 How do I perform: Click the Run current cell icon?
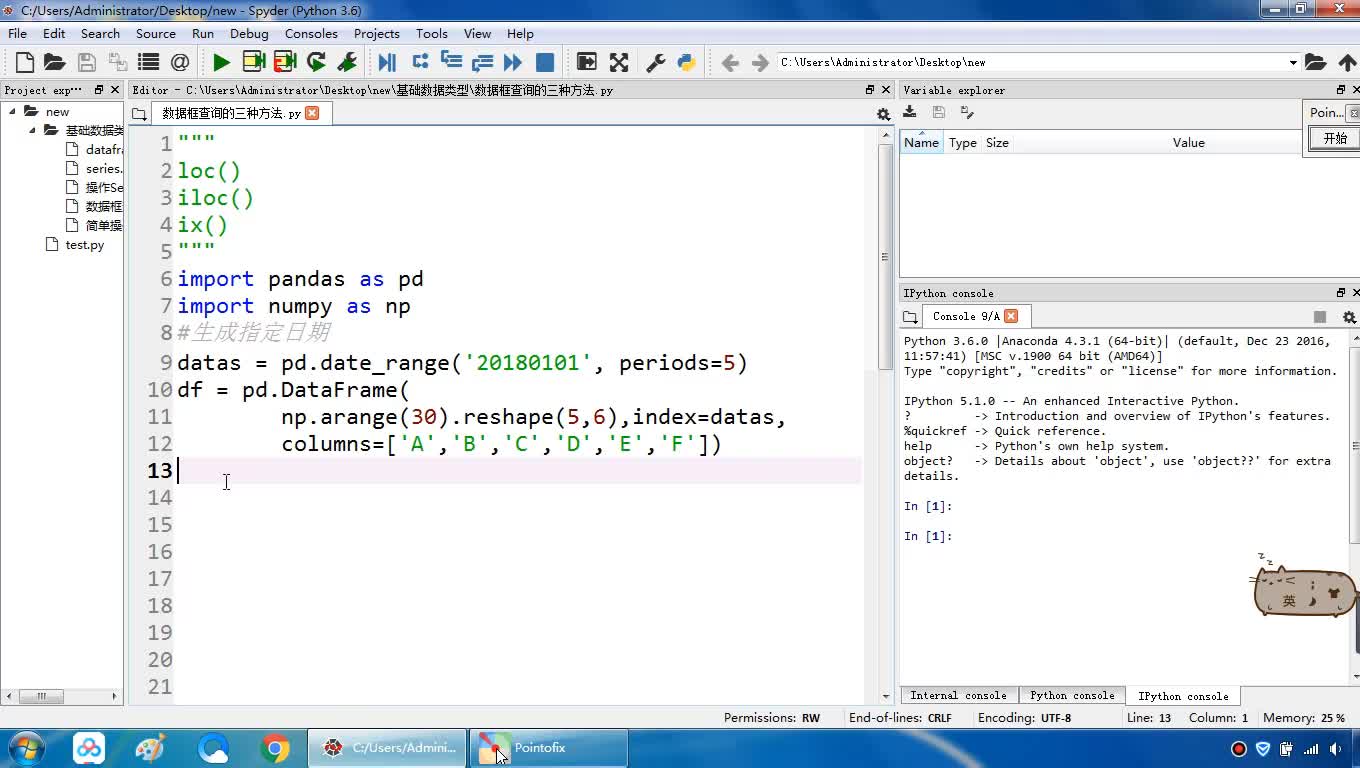point(253,62)
